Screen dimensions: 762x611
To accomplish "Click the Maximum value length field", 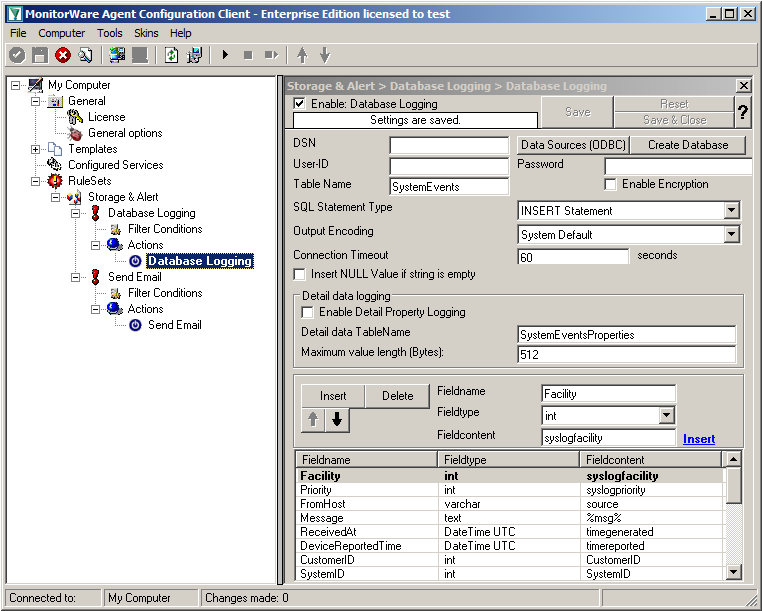I will coord(626,354).
